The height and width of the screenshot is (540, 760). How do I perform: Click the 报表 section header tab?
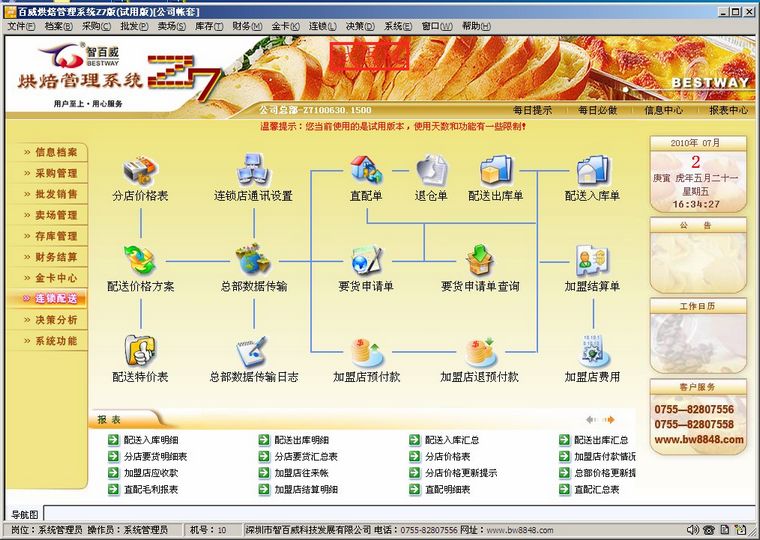pos(109,420)
